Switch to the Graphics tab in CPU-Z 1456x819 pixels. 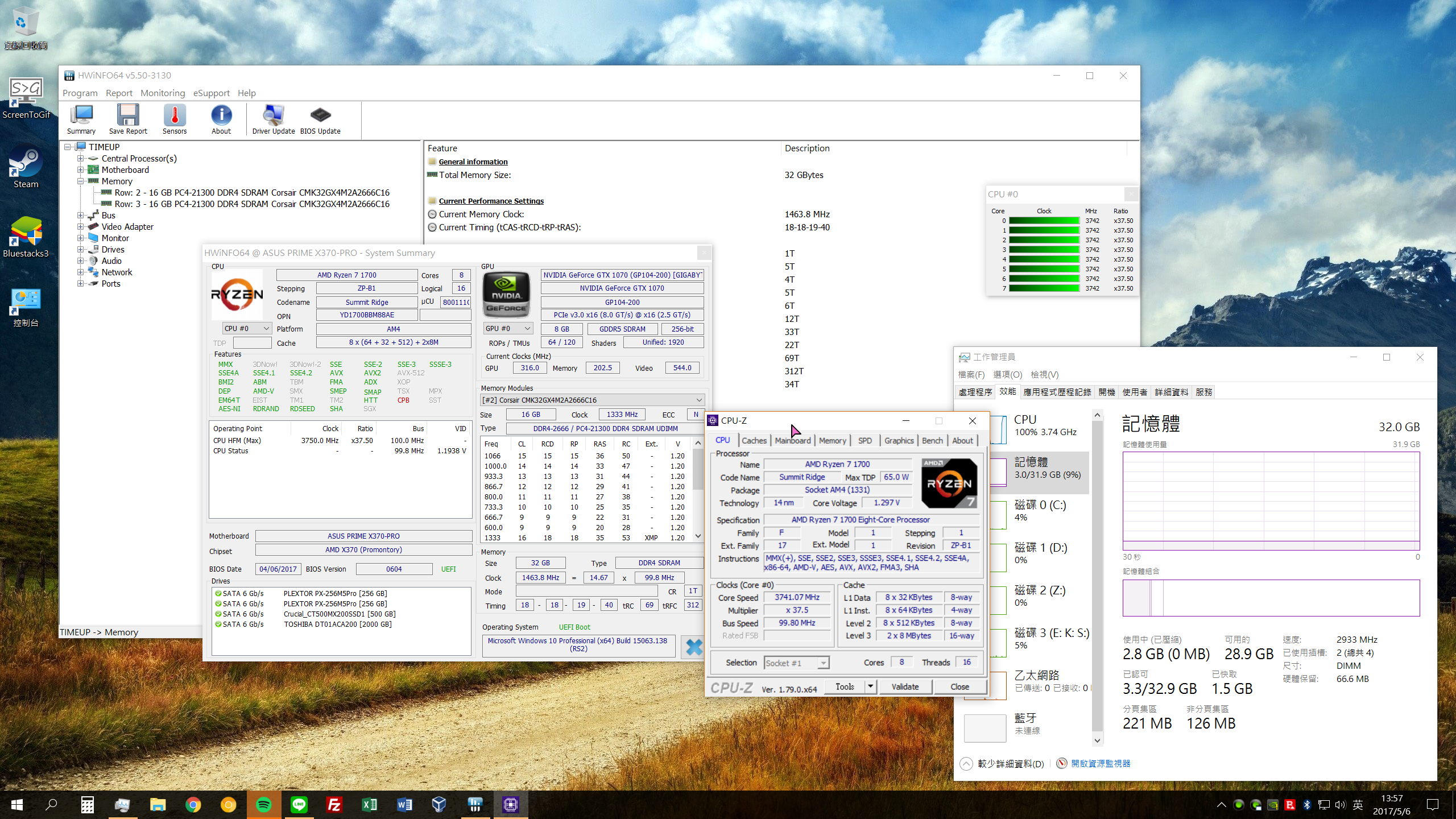(x=899, y=440)
